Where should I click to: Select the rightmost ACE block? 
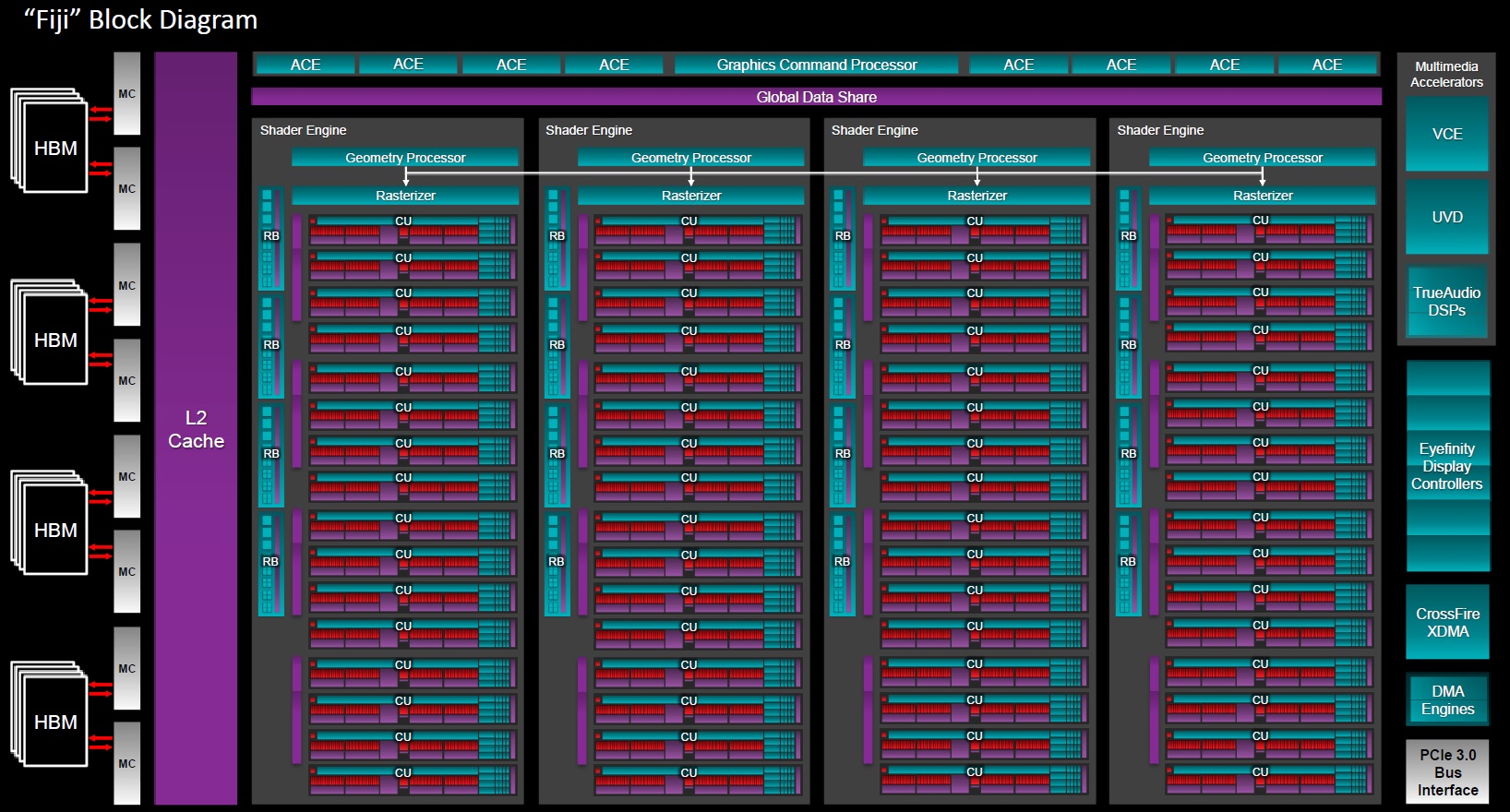[x=1327, y=65]
